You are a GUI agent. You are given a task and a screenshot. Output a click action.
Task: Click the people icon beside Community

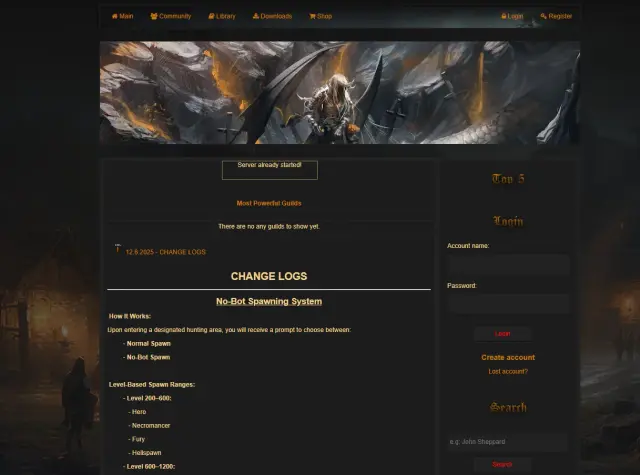coord(154,16)
